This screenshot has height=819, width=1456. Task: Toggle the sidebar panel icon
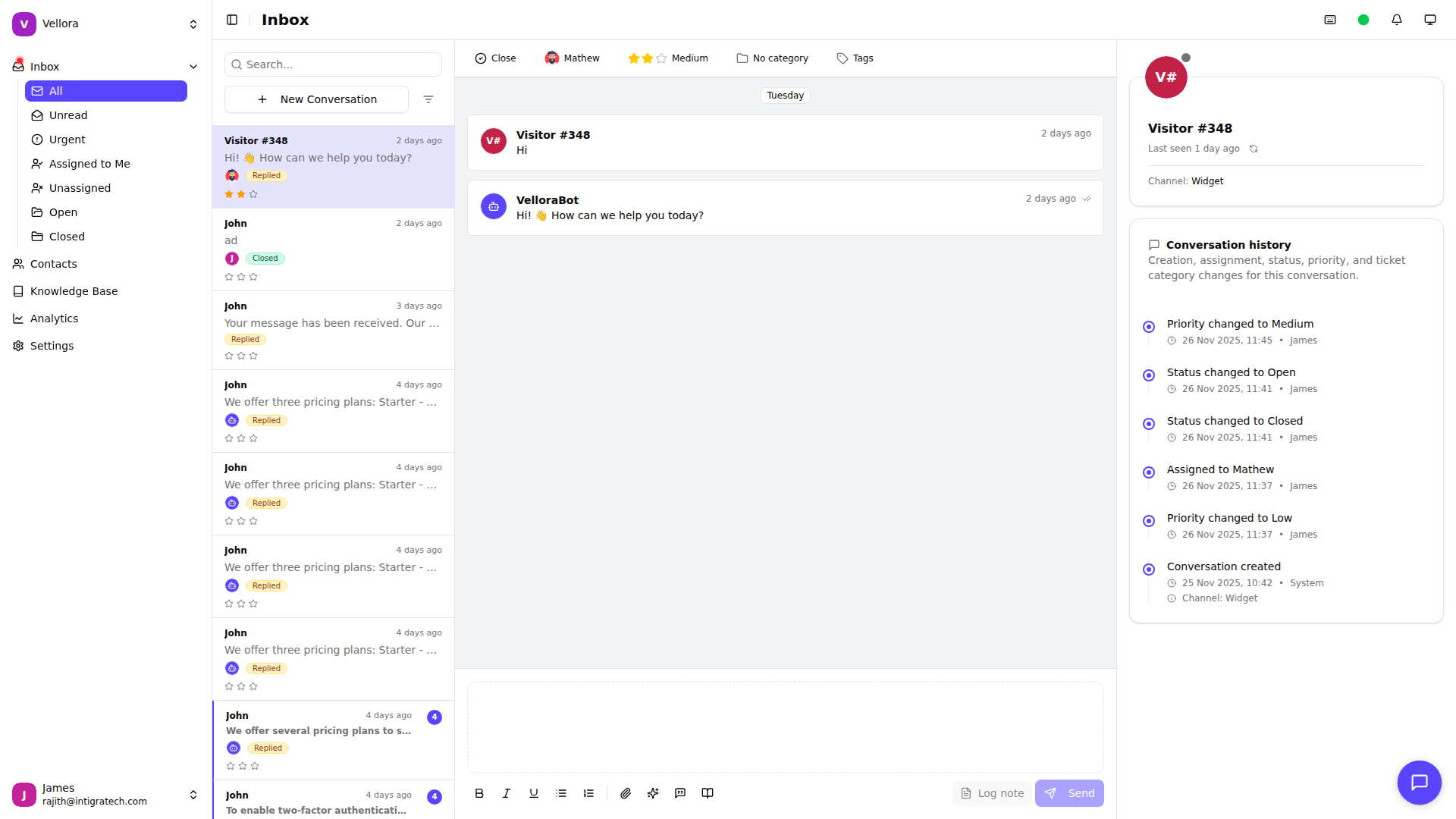(232, 20)
